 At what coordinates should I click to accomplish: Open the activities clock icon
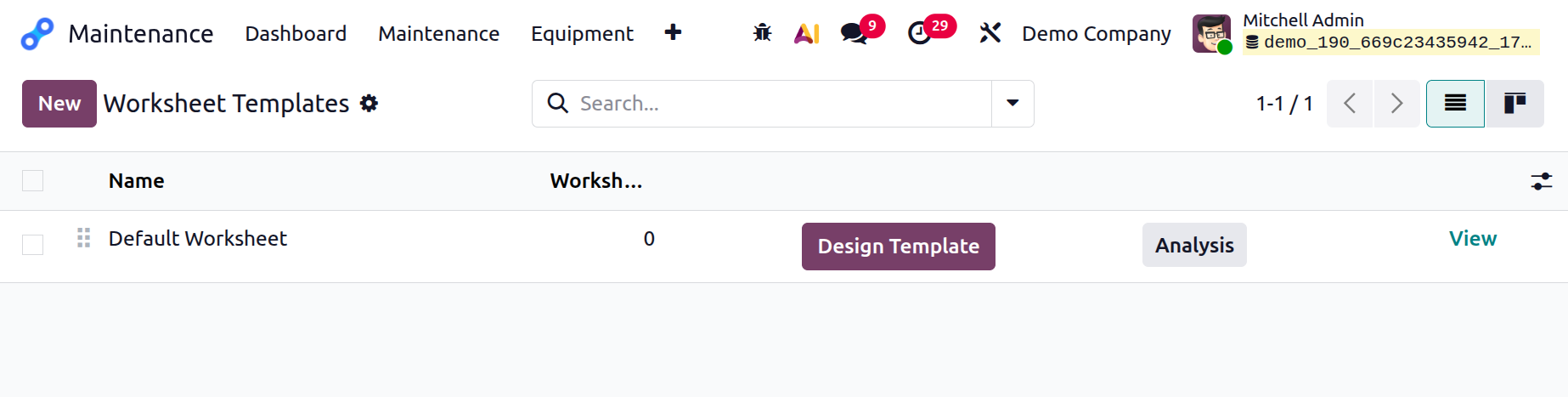click(920, 33)
